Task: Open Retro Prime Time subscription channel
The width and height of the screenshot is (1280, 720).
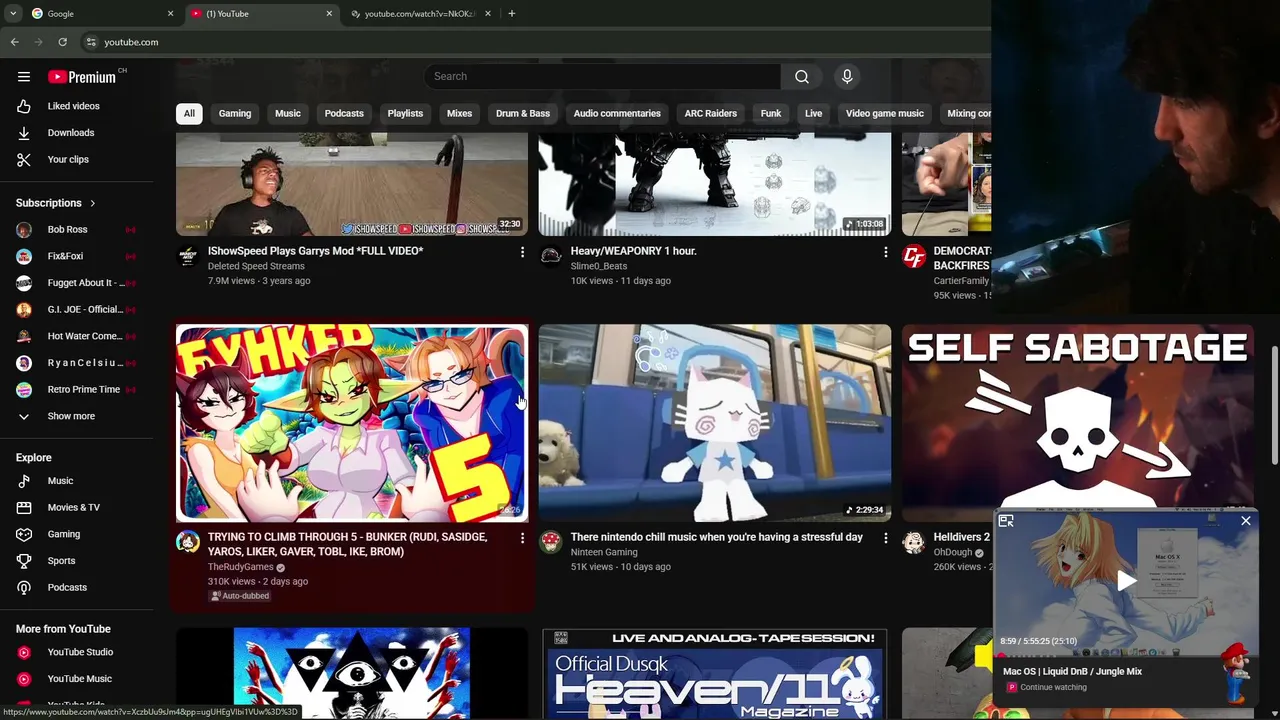Action: (75, 390)
